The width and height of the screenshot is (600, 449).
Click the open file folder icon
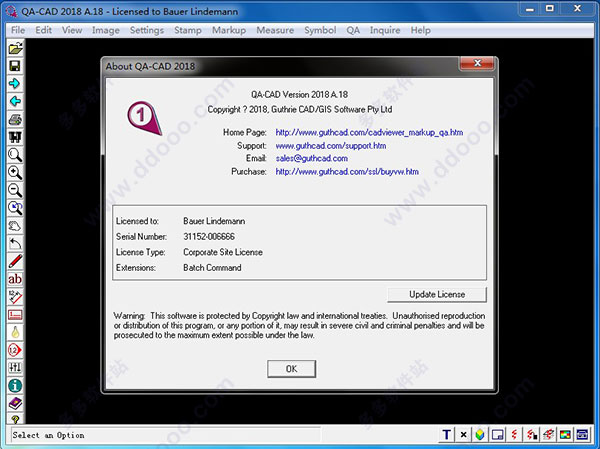pos(15,48)
